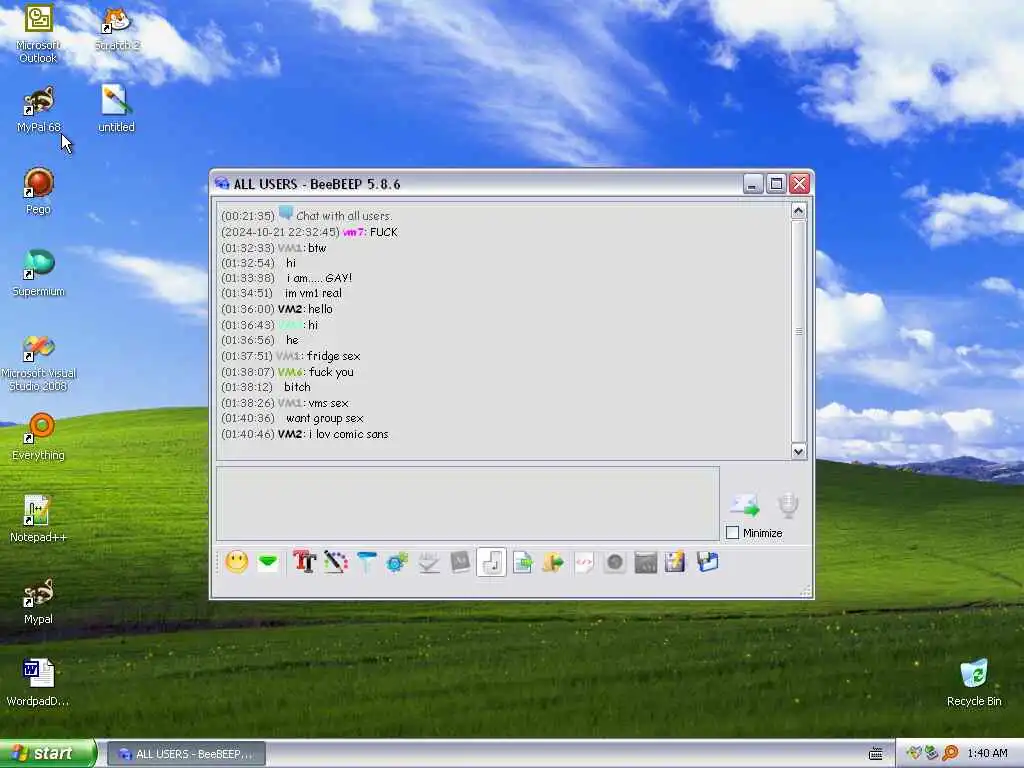Select the Recycle Bin icon

[x=974, y=684]
